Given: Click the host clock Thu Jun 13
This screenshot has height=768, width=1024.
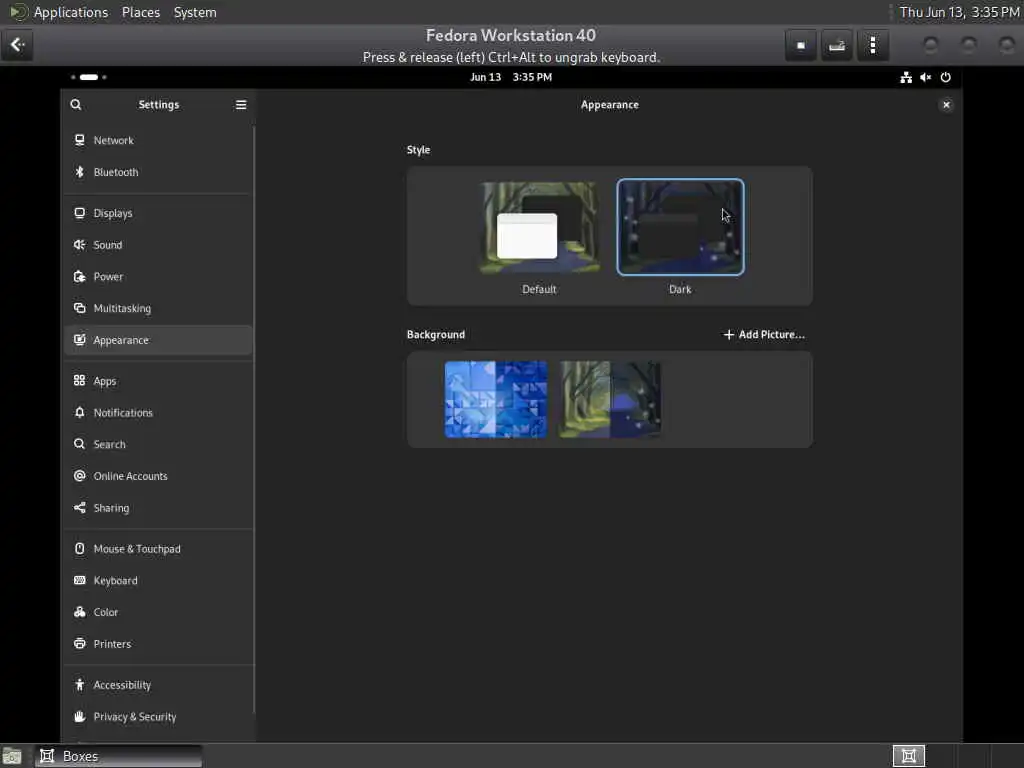Looking at the screenshot, I should pos(959,12).
